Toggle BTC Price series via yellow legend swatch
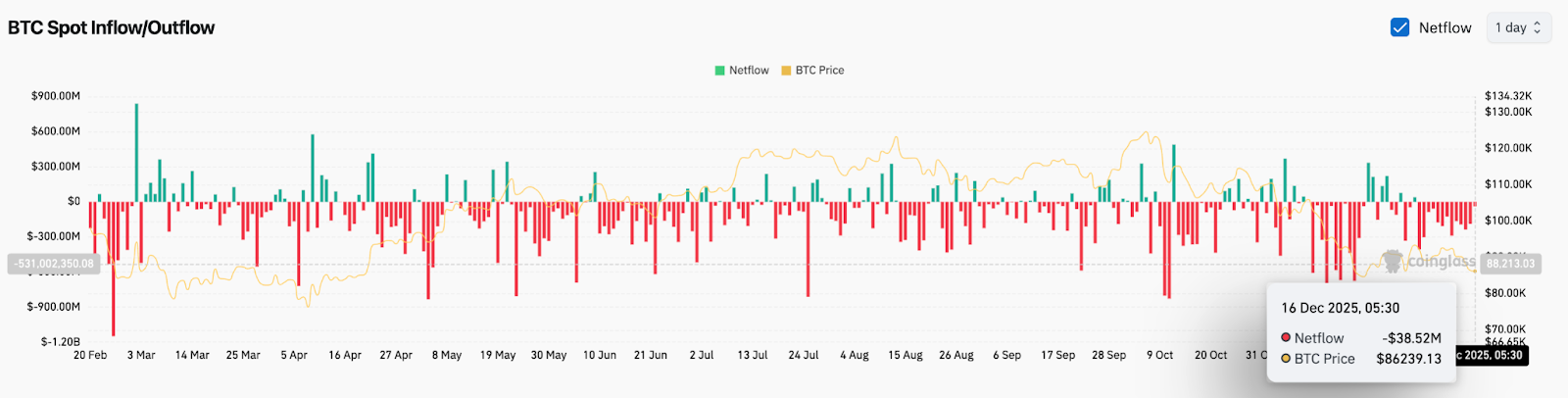 tap(786, 71)
